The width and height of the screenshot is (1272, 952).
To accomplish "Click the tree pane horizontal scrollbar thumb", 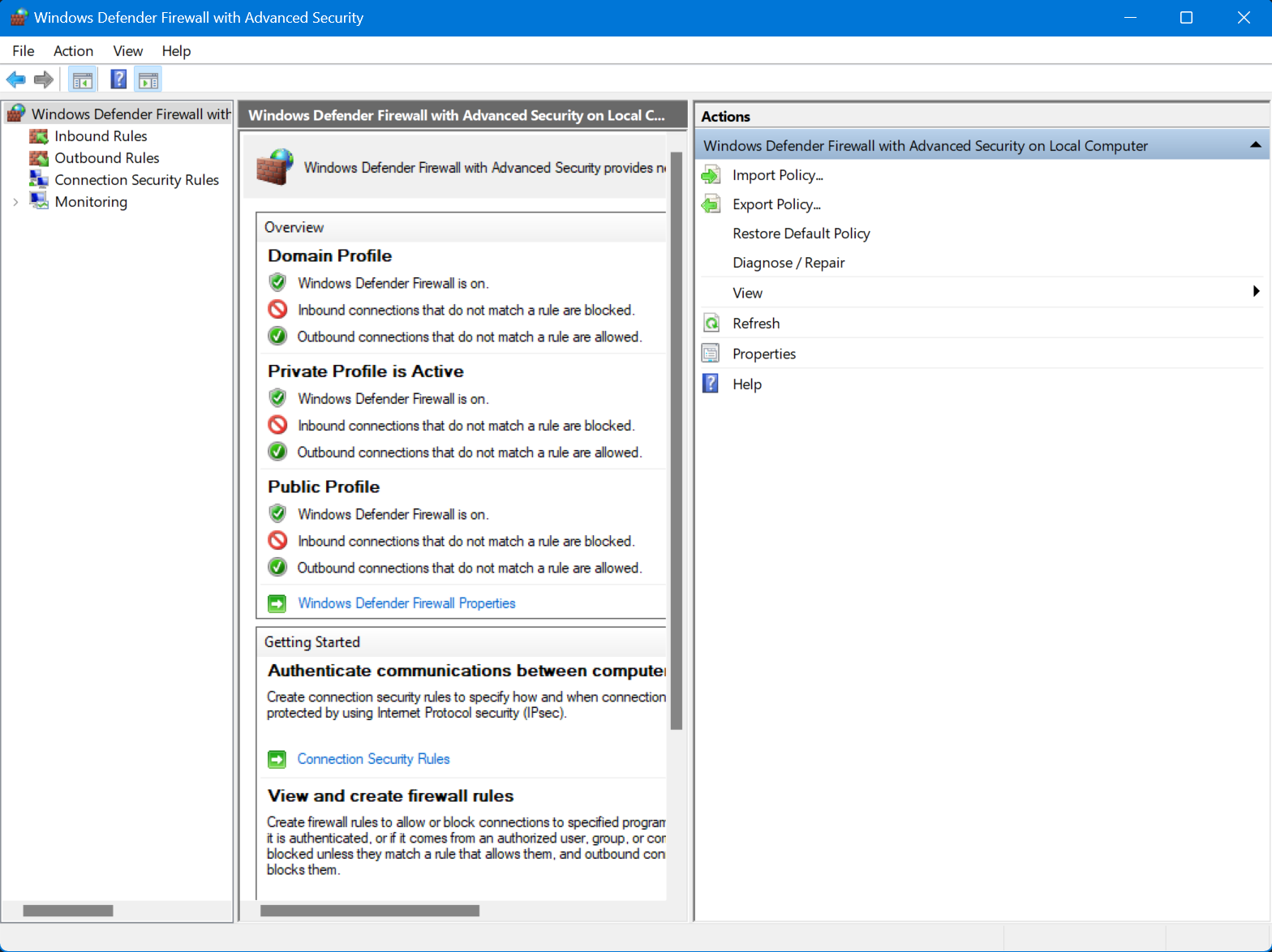I will (x=68, y=911).
